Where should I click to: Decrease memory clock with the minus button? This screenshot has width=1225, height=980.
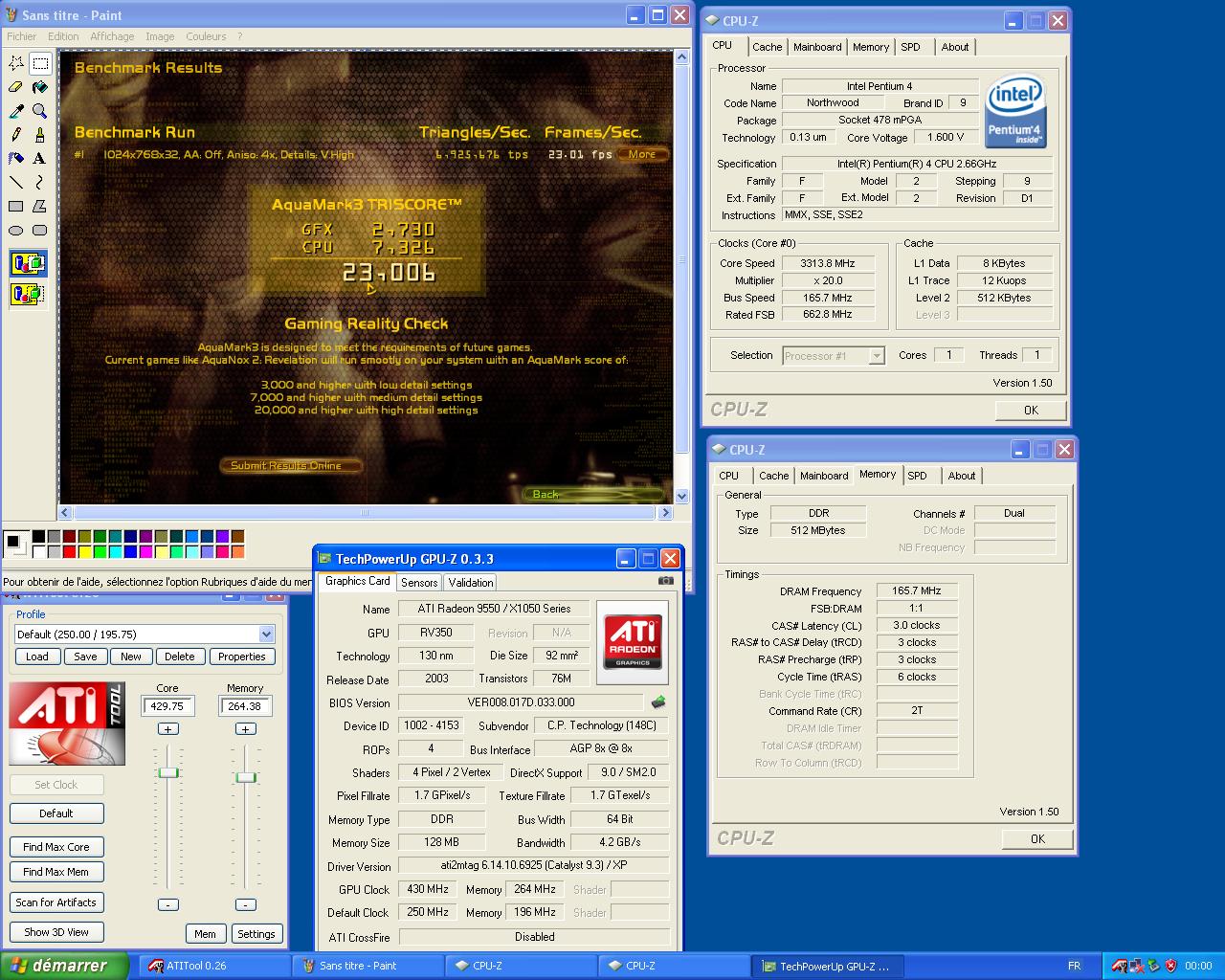click(246, 904)
